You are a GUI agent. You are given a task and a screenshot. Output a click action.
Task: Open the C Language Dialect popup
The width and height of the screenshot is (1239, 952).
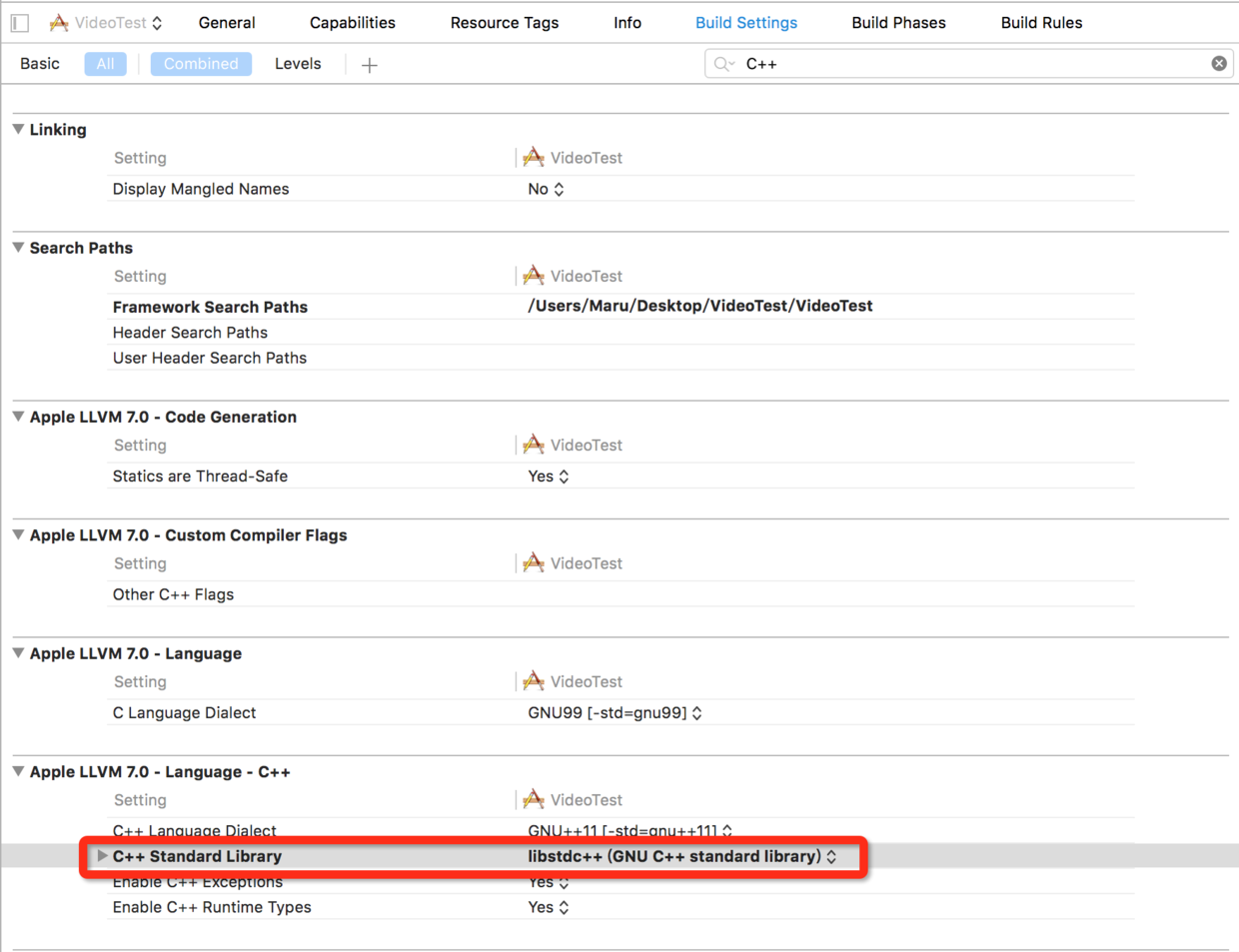coord(615,713)
